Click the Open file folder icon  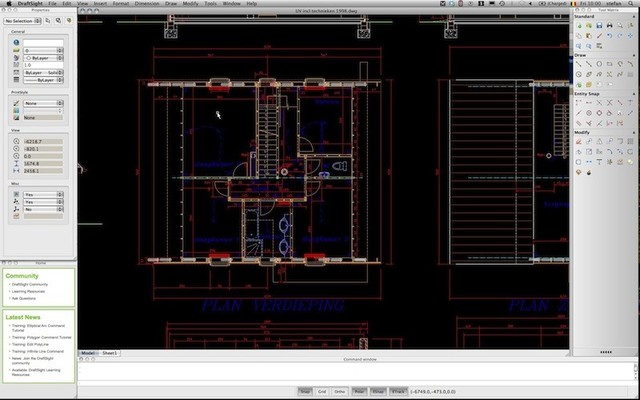click(589, 25)
